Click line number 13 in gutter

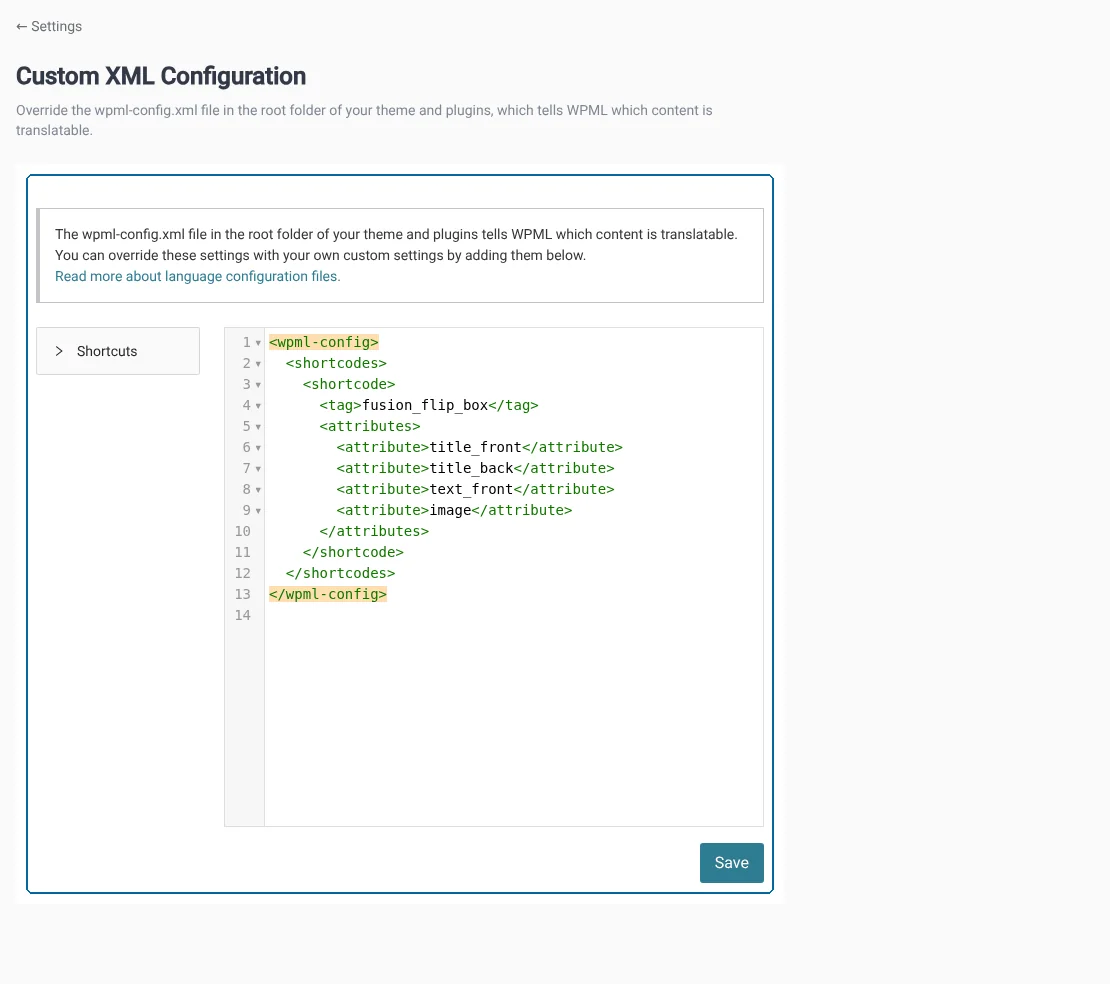click(x=243, y=594)
